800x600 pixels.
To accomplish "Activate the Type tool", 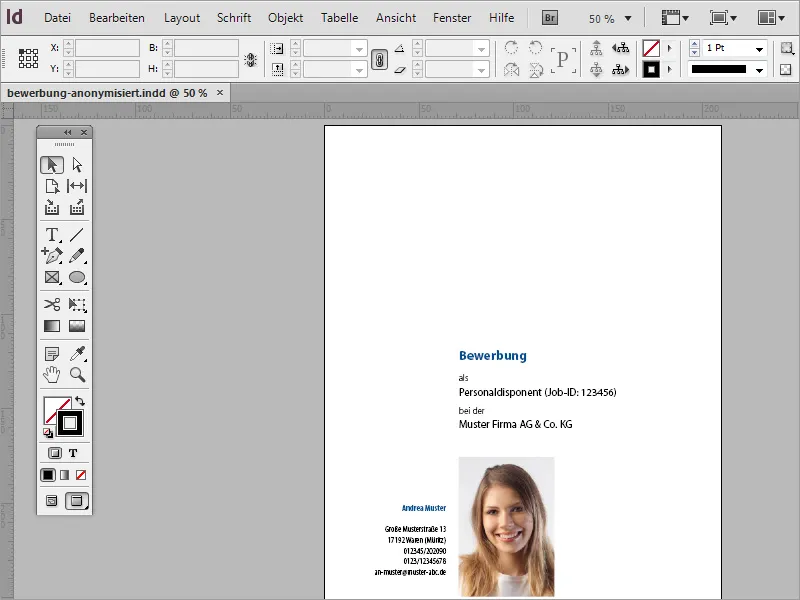I will click(x=50, y=233).
